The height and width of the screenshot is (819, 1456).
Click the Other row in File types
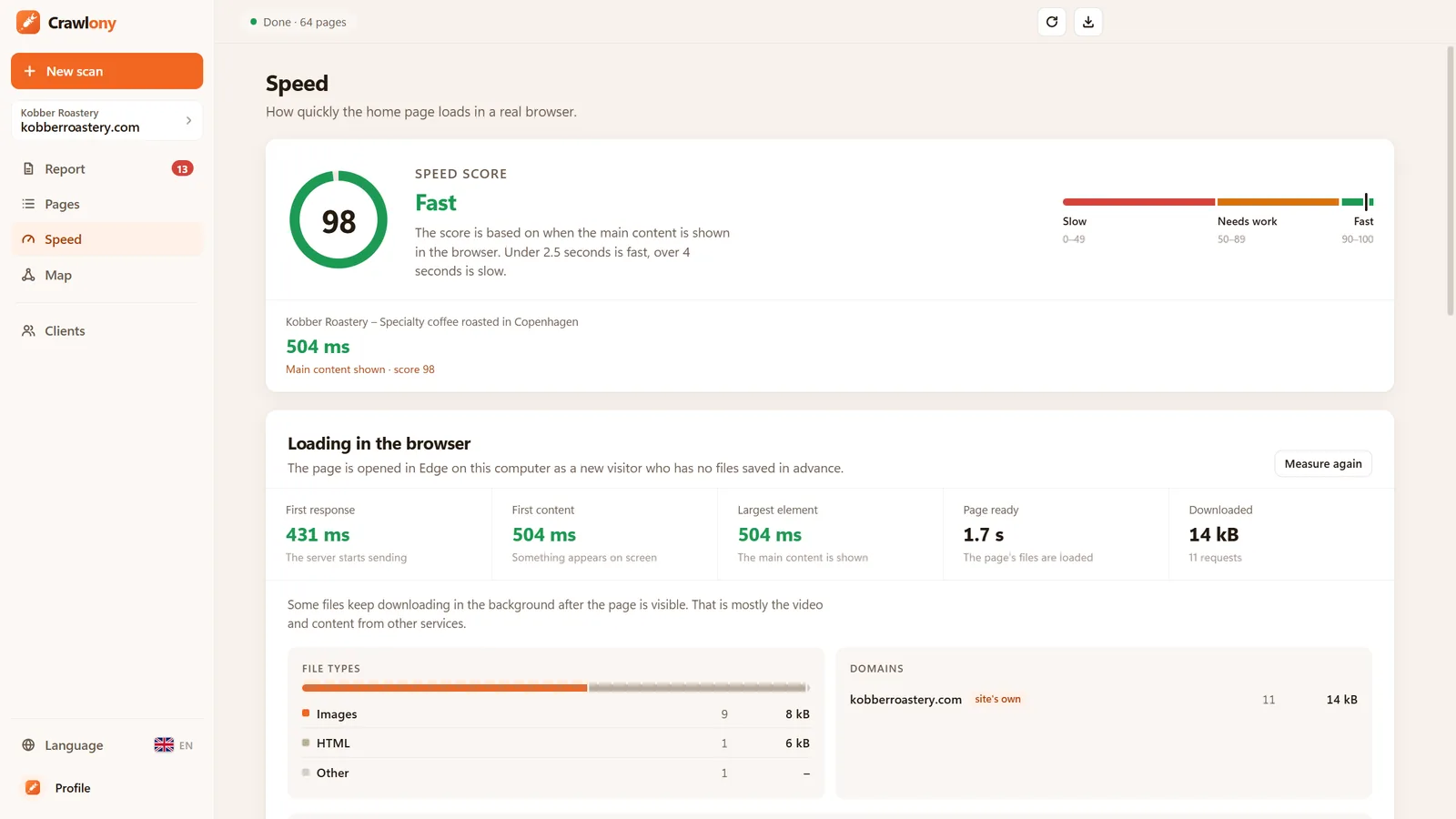point(555,773)
